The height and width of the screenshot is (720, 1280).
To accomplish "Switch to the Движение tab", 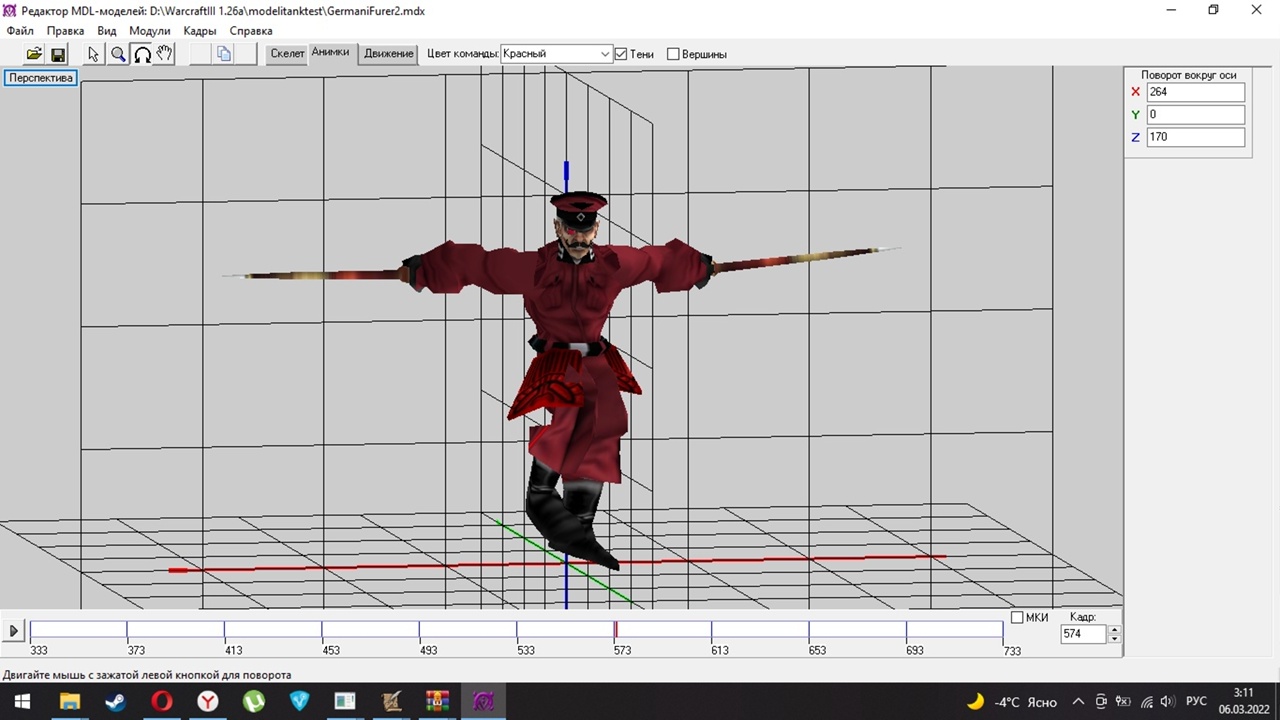I will point(389,54).
